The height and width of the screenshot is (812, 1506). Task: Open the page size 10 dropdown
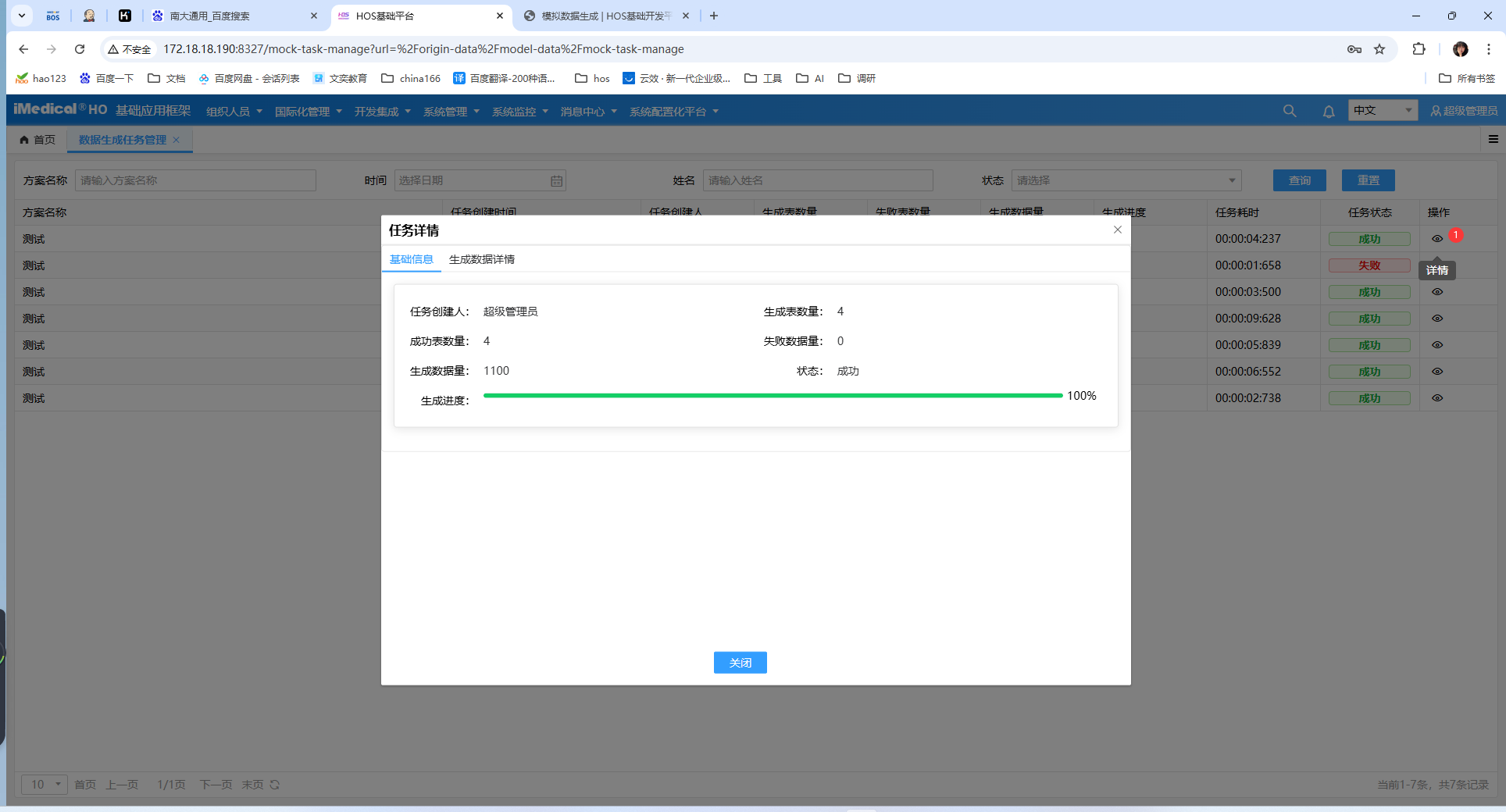45,785
